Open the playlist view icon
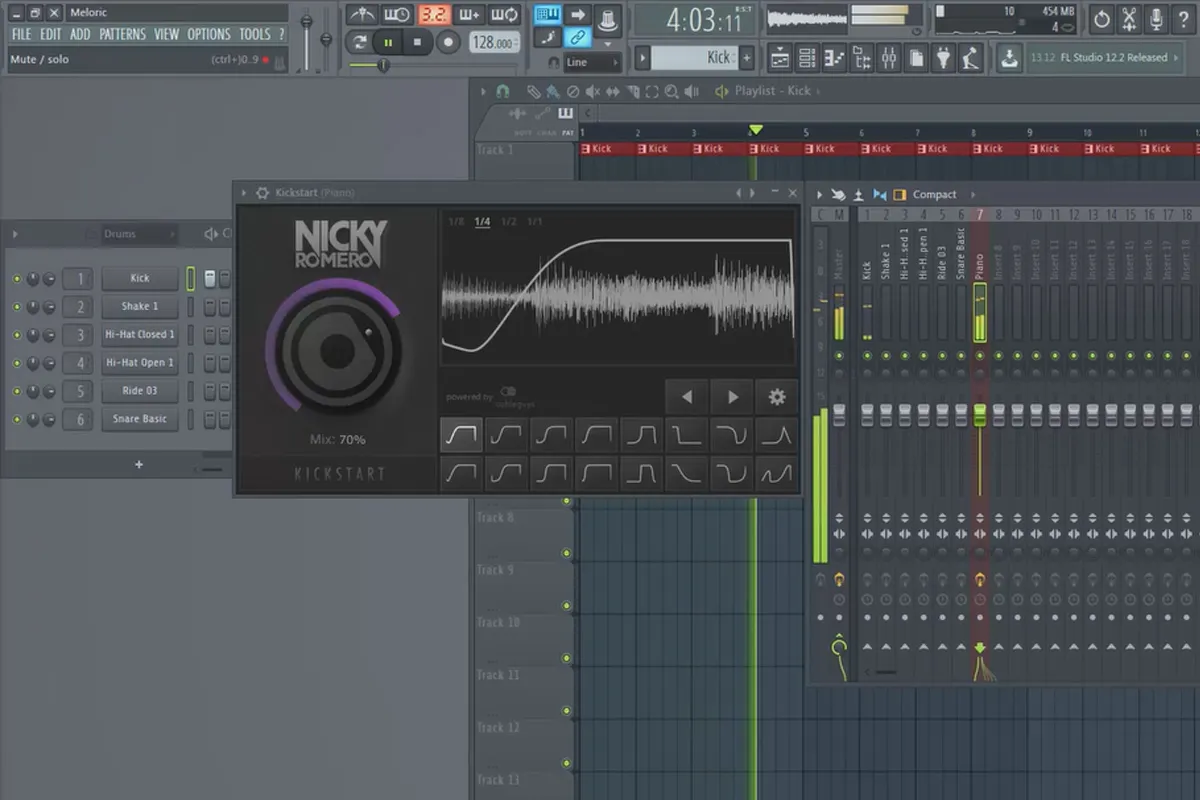Viewport: 1200px width, 800px height. coord(779,58)
